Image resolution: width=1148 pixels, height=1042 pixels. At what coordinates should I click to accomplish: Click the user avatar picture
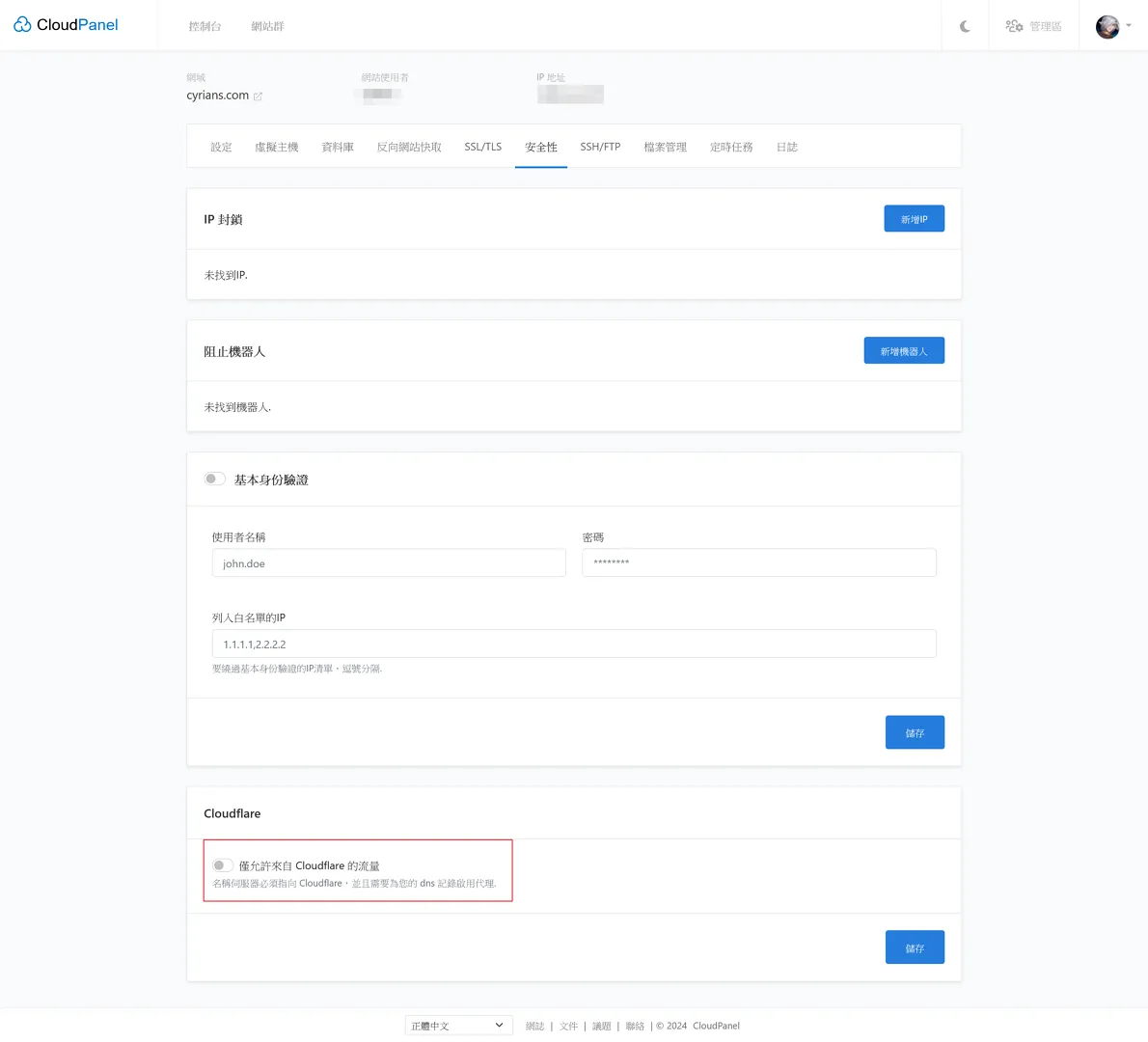(1107, 26)
